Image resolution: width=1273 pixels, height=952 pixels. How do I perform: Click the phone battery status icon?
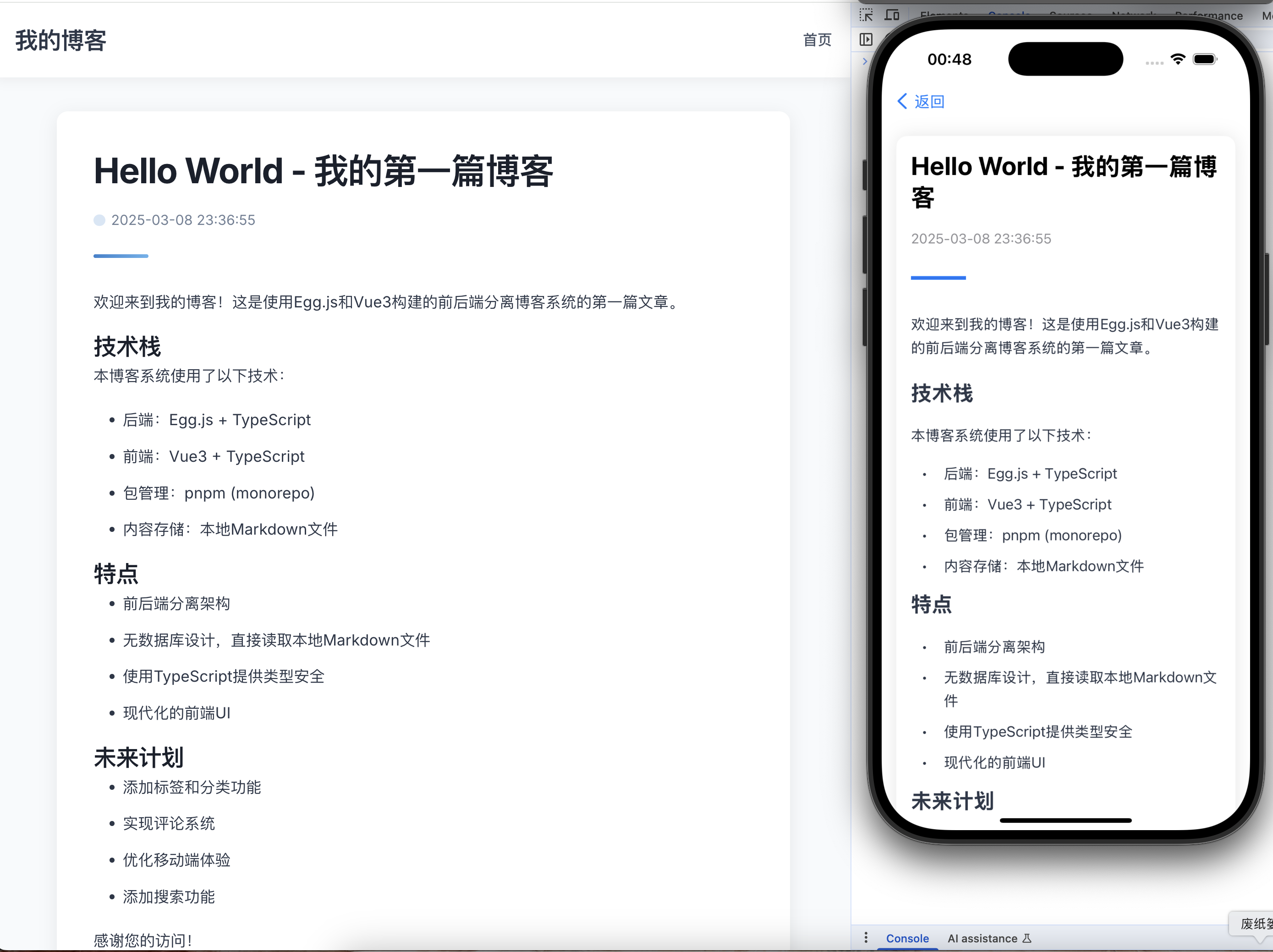[1205, 59]
